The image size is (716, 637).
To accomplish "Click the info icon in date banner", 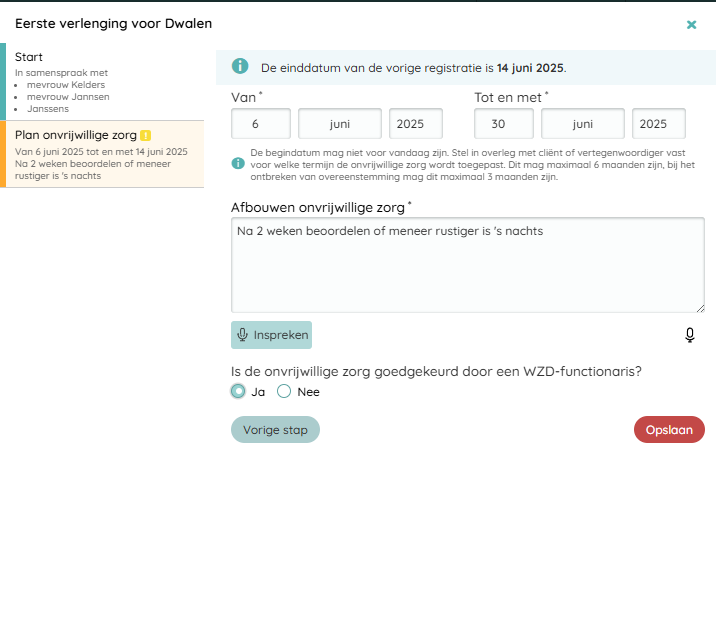I will point(240,67).
